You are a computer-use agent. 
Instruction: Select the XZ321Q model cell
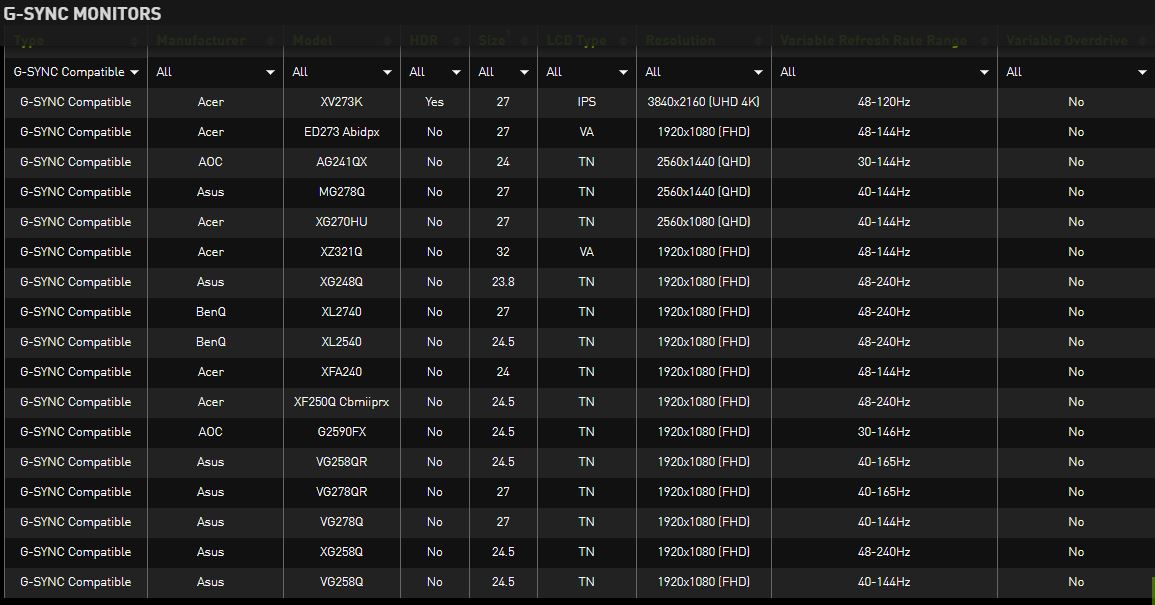[x=342, y=252]
